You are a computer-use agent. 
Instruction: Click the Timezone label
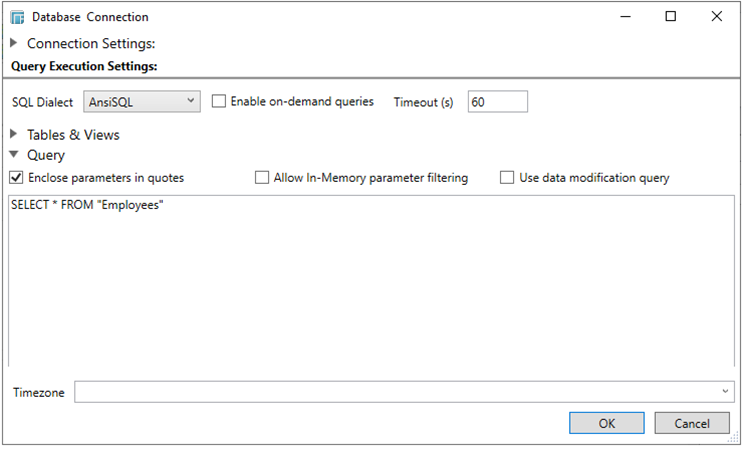pos(39,393)
